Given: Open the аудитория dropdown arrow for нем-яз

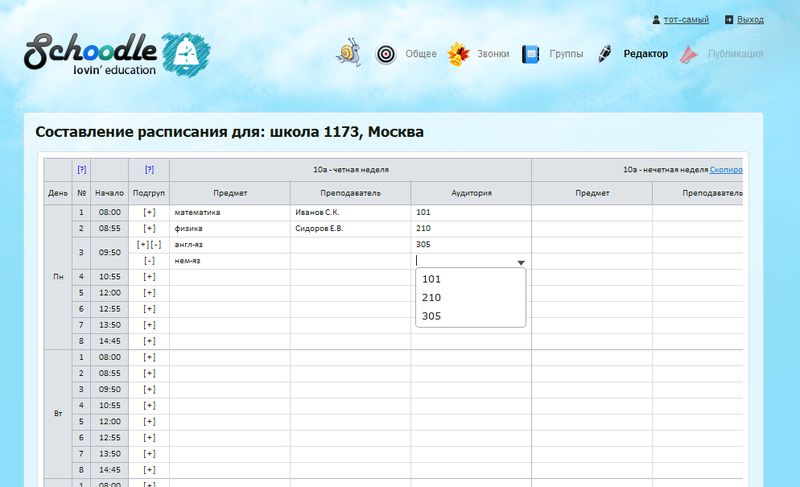Looking at the screenshot, I should click(x=521, y=263).
